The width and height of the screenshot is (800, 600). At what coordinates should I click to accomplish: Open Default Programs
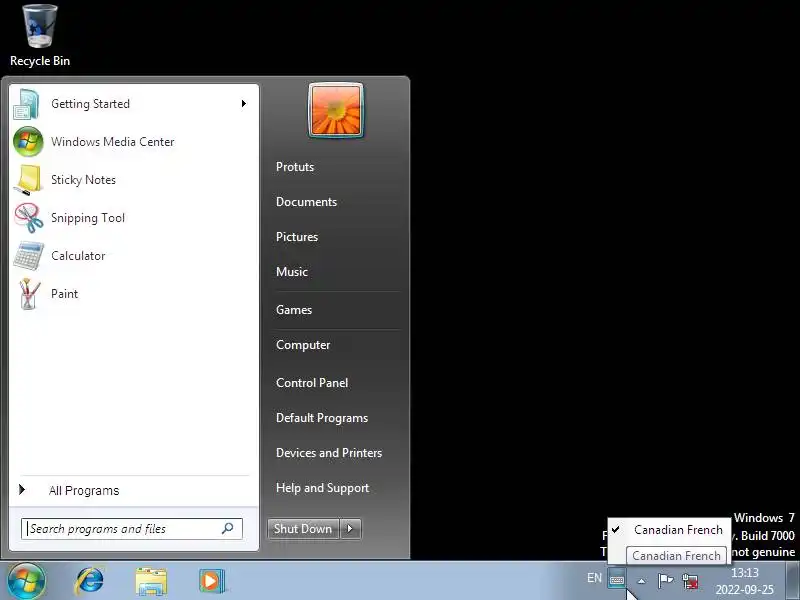pyautogui.click(x=322, y=418)
